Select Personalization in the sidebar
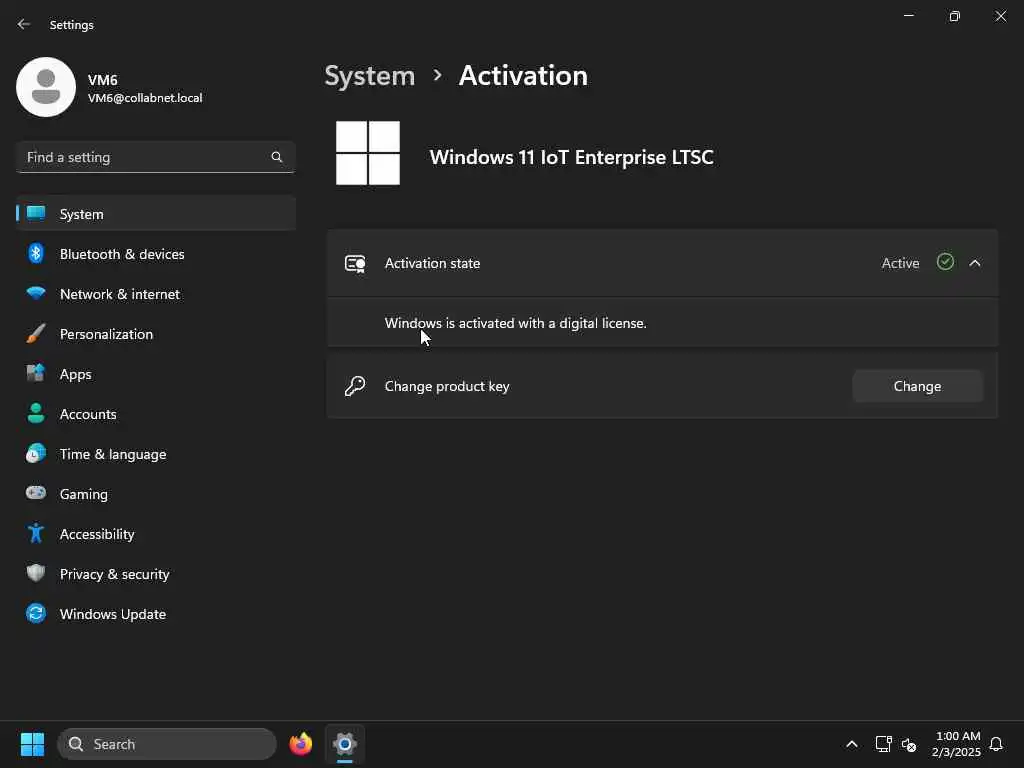This screenshot has width=1024, height=768. (x=156, y=334)
